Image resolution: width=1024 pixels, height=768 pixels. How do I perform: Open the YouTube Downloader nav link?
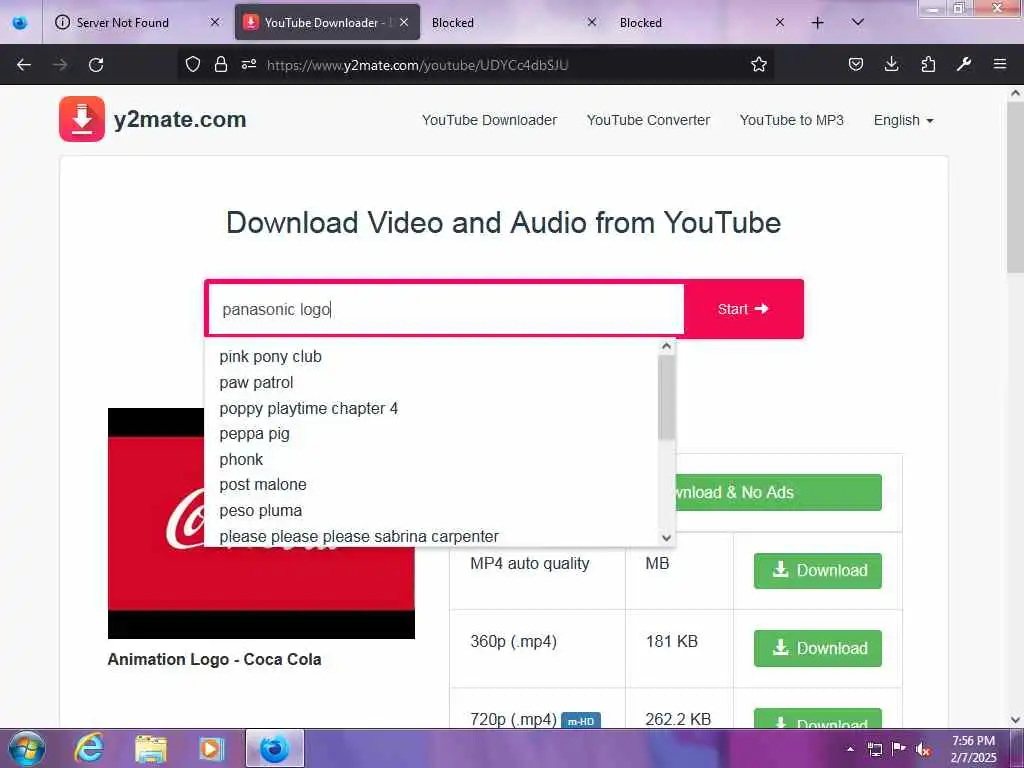[x=489, y=120]
